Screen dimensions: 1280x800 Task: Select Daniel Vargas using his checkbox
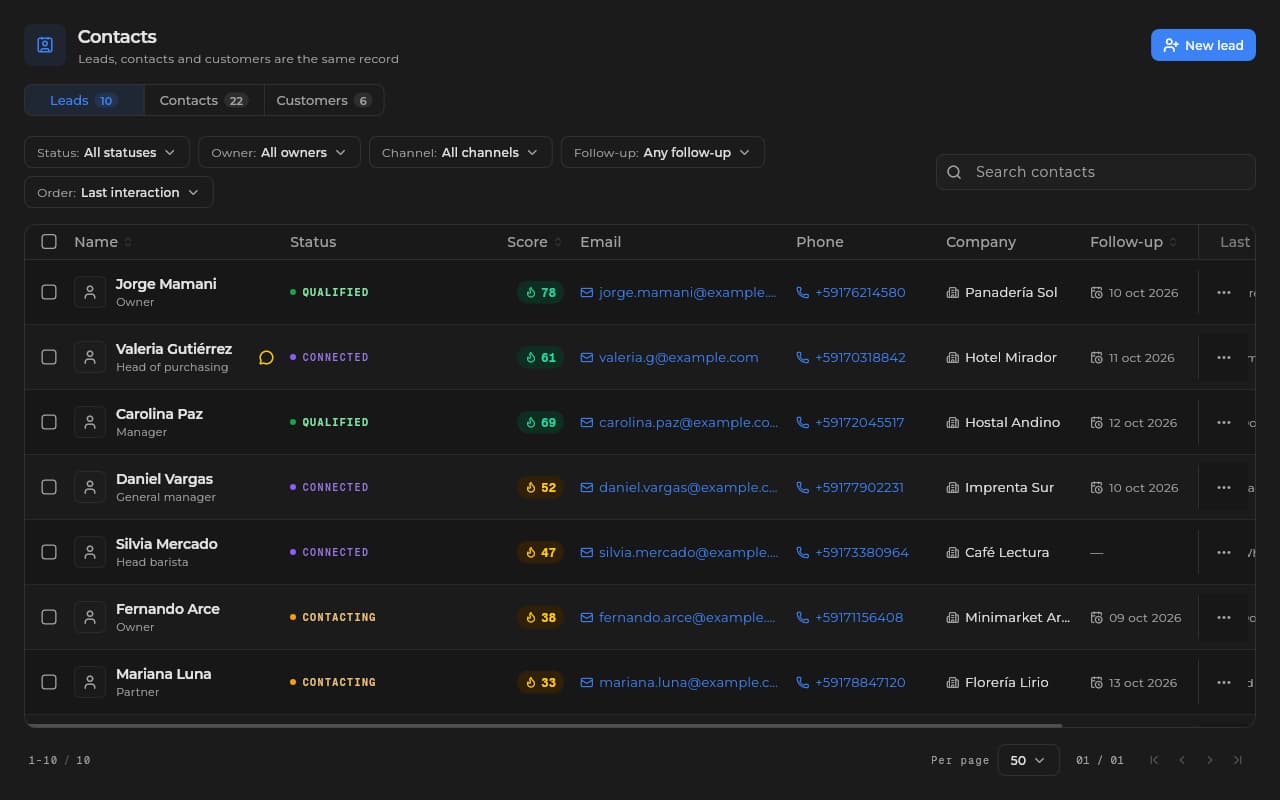49,487
